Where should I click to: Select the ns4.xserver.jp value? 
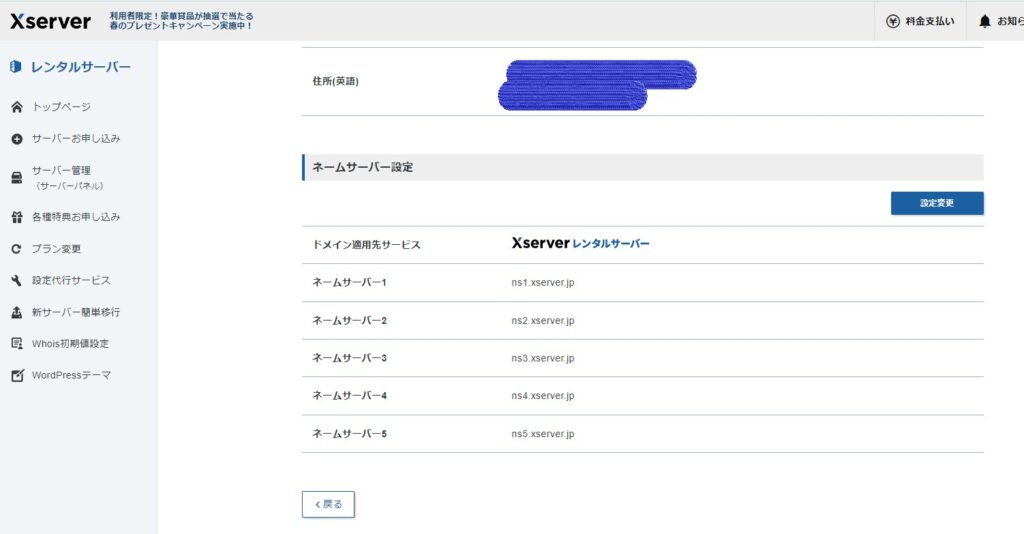(x=543, y=396)
